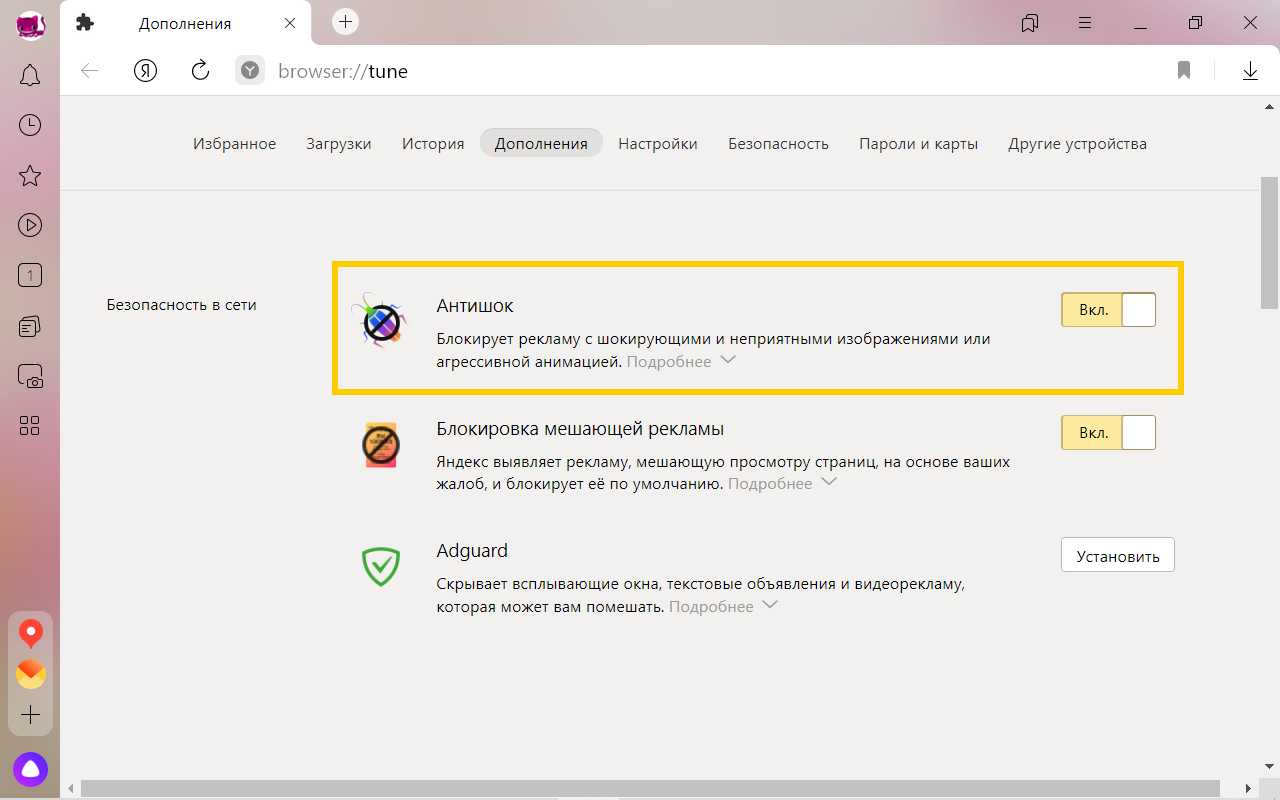The height and width of the screenshot is (800, 1280).
Task: Open Yandex Maps pin icon in sidebar
Action: pyautogui.click(x=31, y=634)
